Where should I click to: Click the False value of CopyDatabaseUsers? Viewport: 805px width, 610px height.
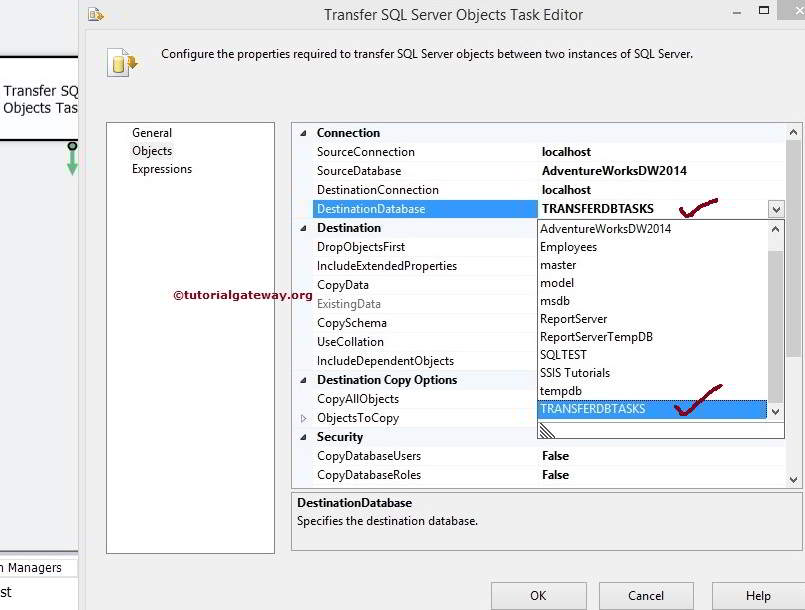pos(555,456)
